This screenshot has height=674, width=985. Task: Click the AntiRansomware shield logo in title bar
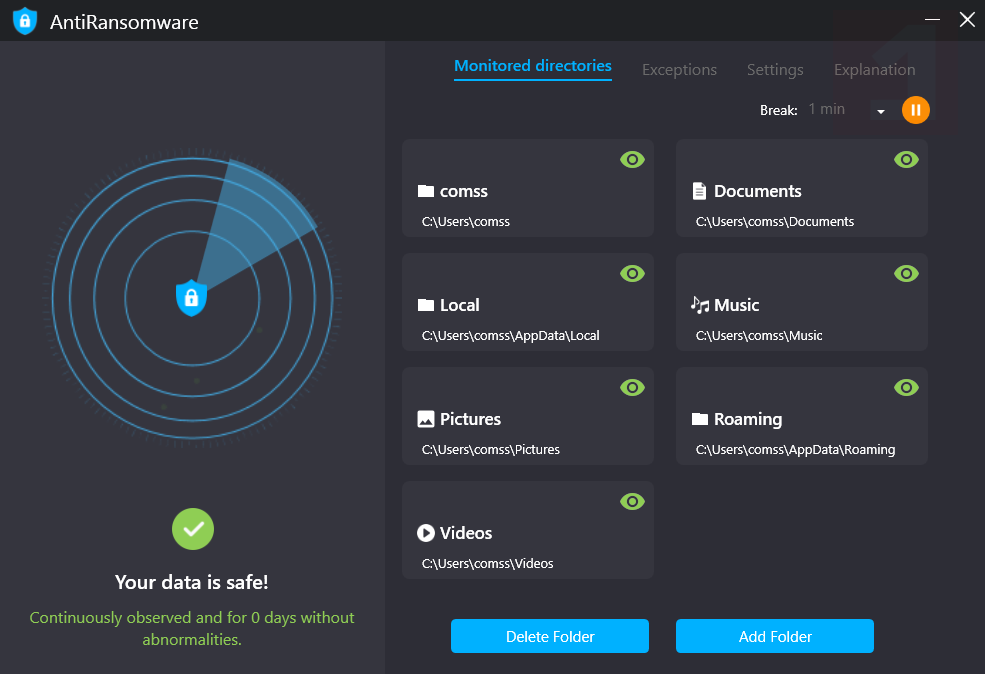25,21
